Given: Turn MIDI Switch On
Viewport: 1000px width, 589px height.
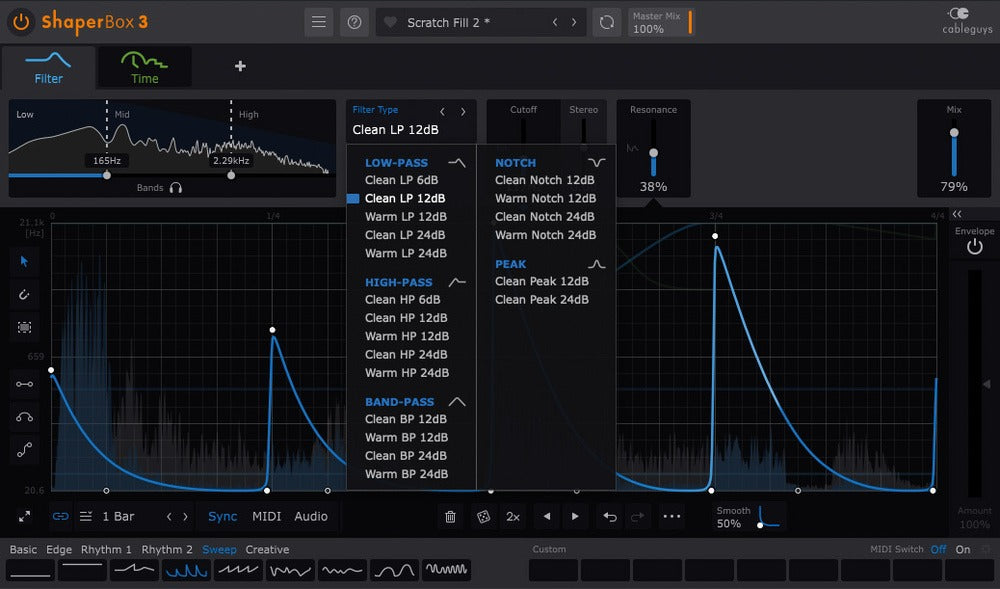Looking at the screenshot, I should 962,549.
